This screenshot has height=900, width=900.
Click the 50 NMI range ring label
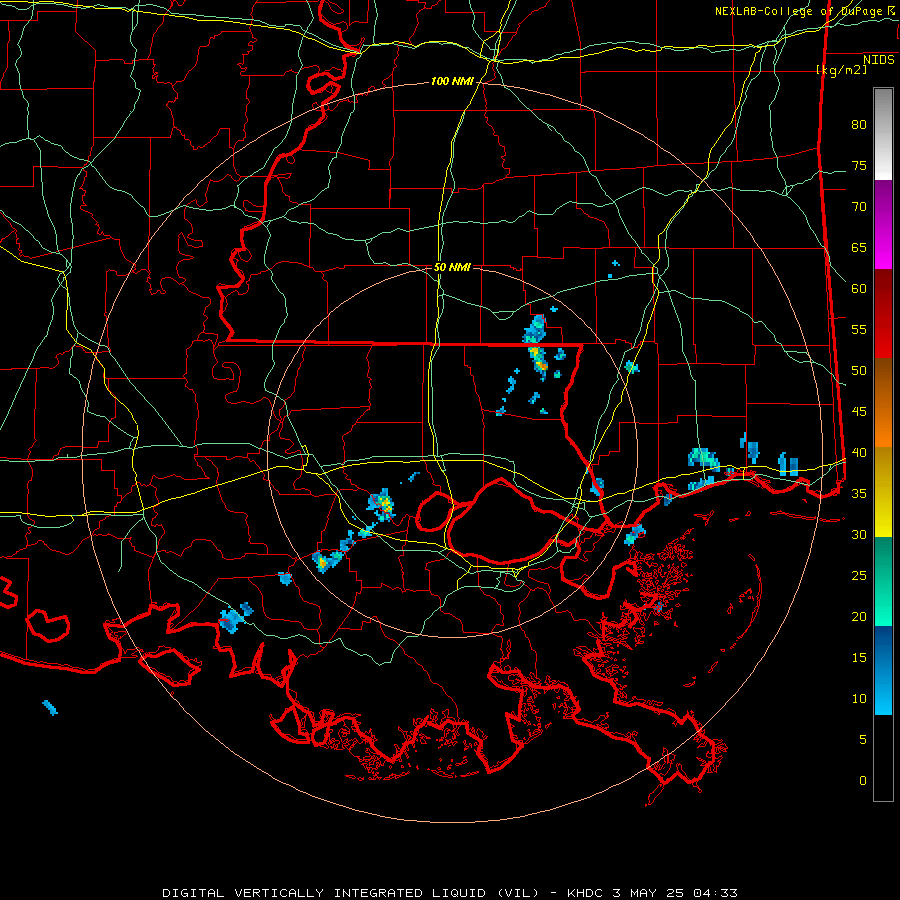point(452,267)
